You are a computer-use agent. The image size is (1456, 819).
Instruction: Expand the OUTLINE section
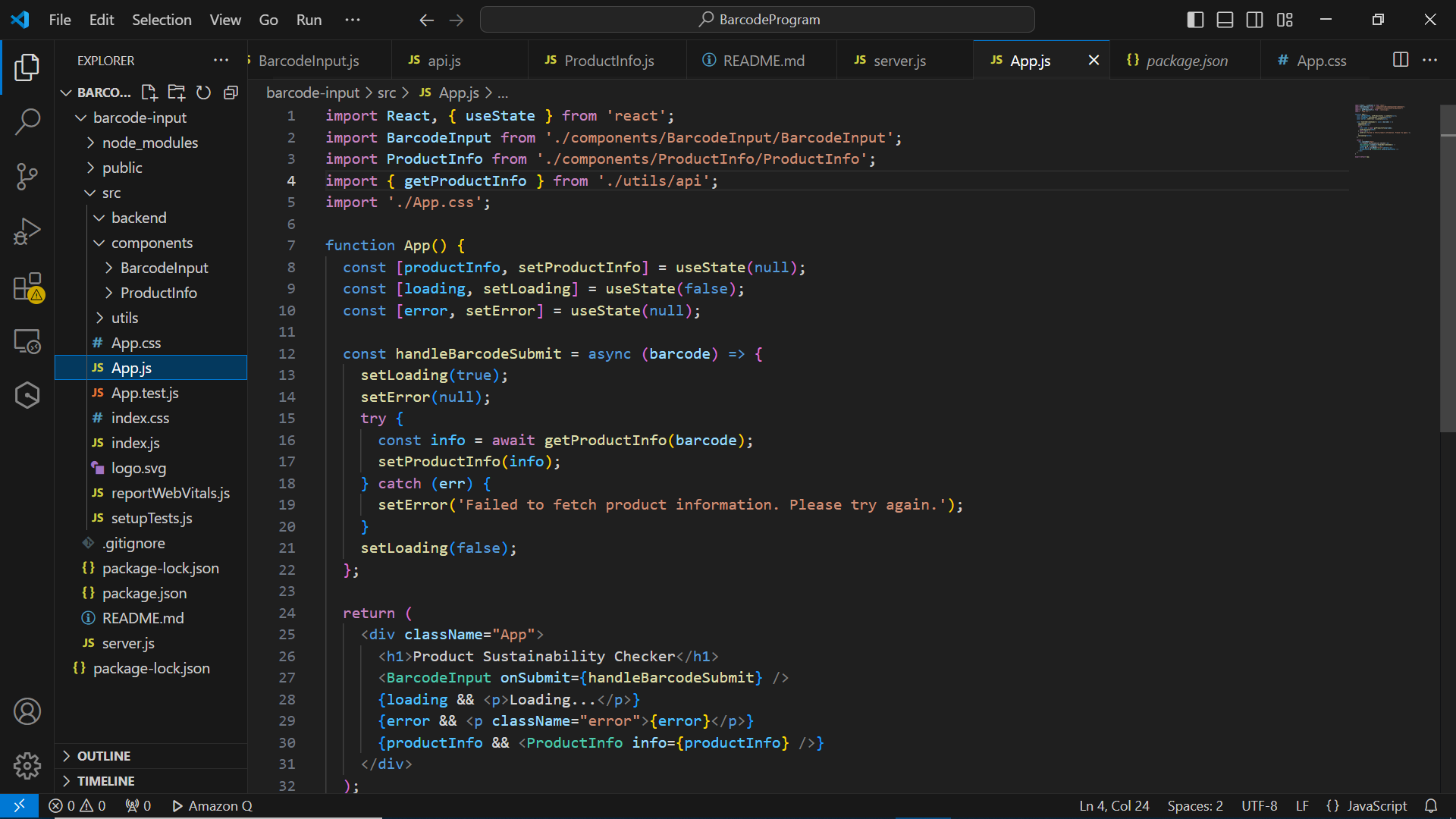(x=104, y=756)
